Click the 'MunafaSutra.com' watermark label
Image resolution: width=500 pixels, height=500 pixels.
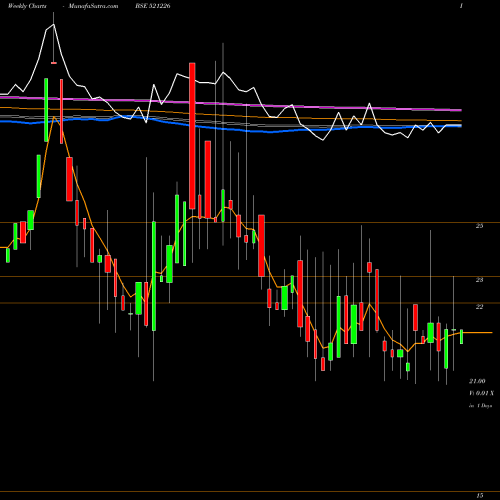coord(93,6)
